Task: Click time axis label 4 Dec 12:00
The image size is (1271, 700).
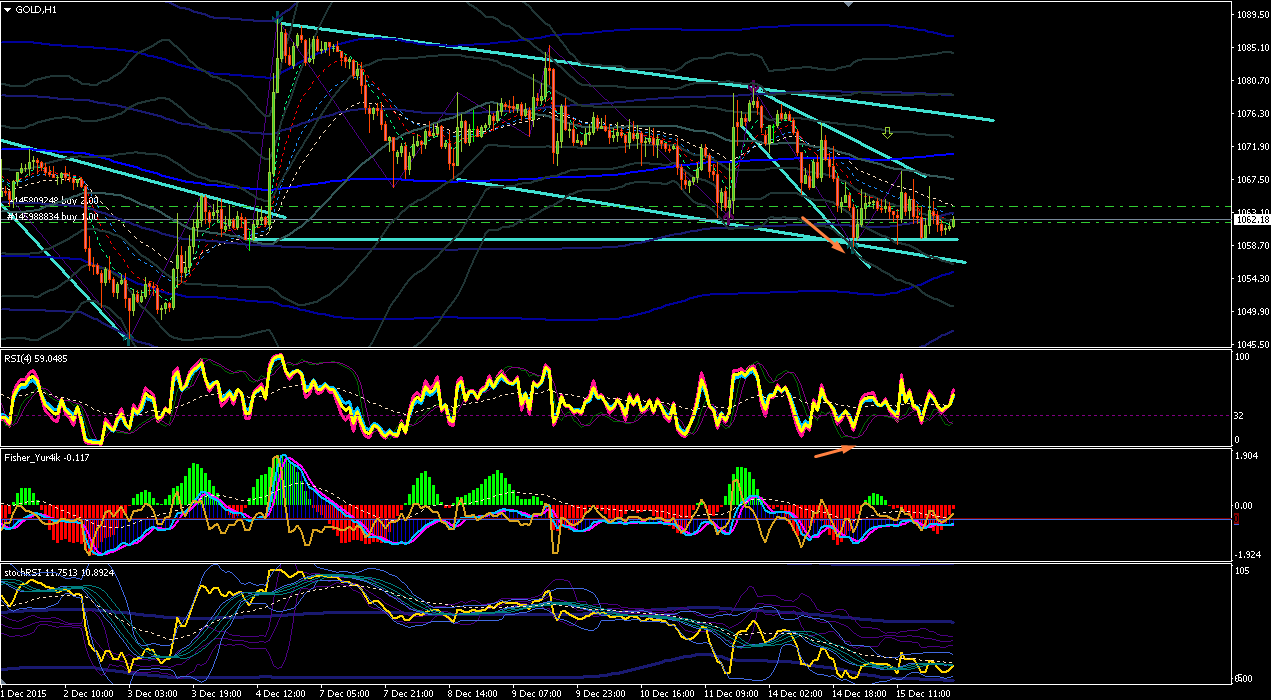Action: tap(283, 692)
